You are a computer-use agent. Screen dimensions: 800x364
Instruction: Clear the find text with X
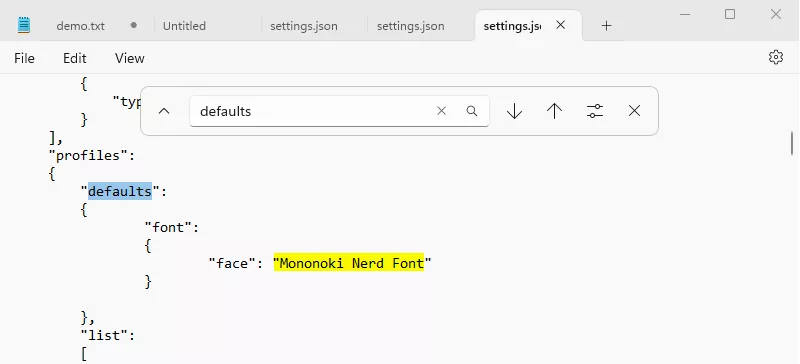coord(441,111)
